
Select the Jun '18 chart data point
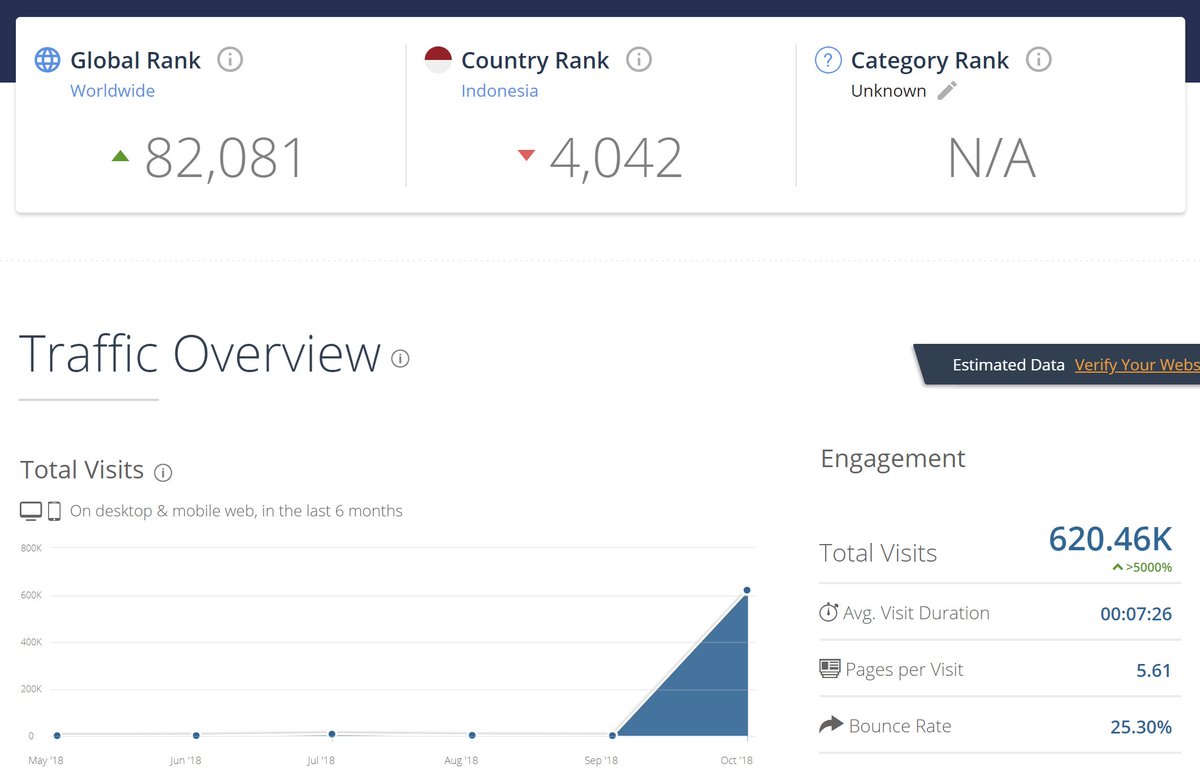[196, 735]
